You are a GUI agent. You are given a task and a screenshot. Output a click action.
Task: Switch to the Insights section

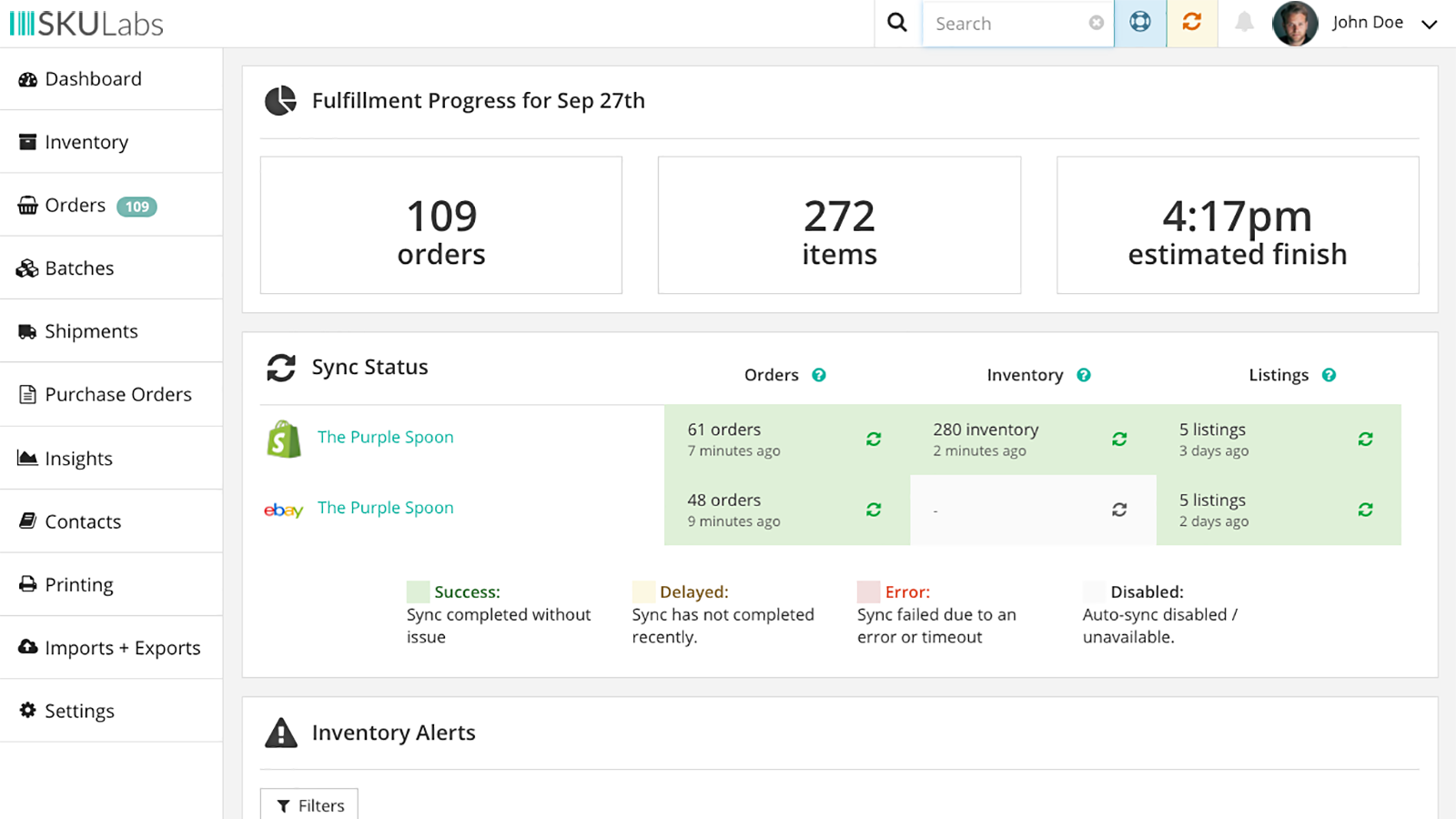coord(78,458)
